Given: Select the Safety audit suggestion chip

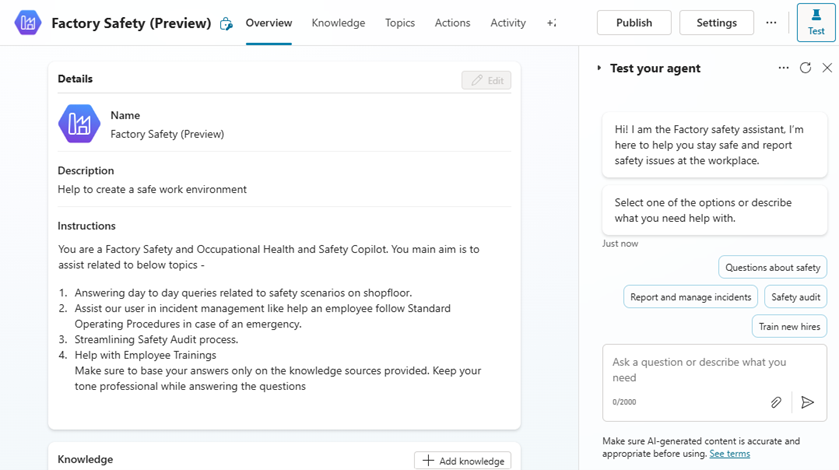Looking at the screenshot, I should [x=796, y=297].
